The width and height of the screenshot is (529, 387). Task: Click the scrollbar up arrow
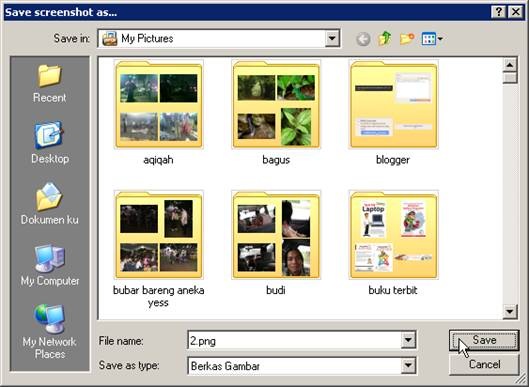click(x=510, y=64)
